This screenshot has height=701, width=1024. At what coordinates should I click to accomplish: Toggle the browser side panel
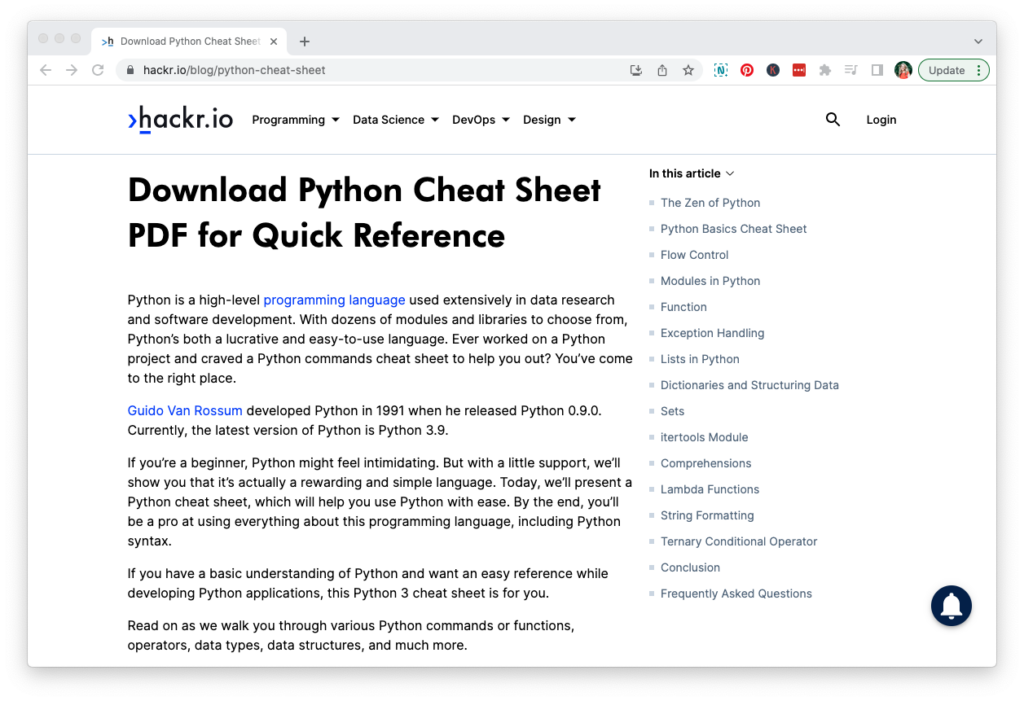click(x=877, y=70)
